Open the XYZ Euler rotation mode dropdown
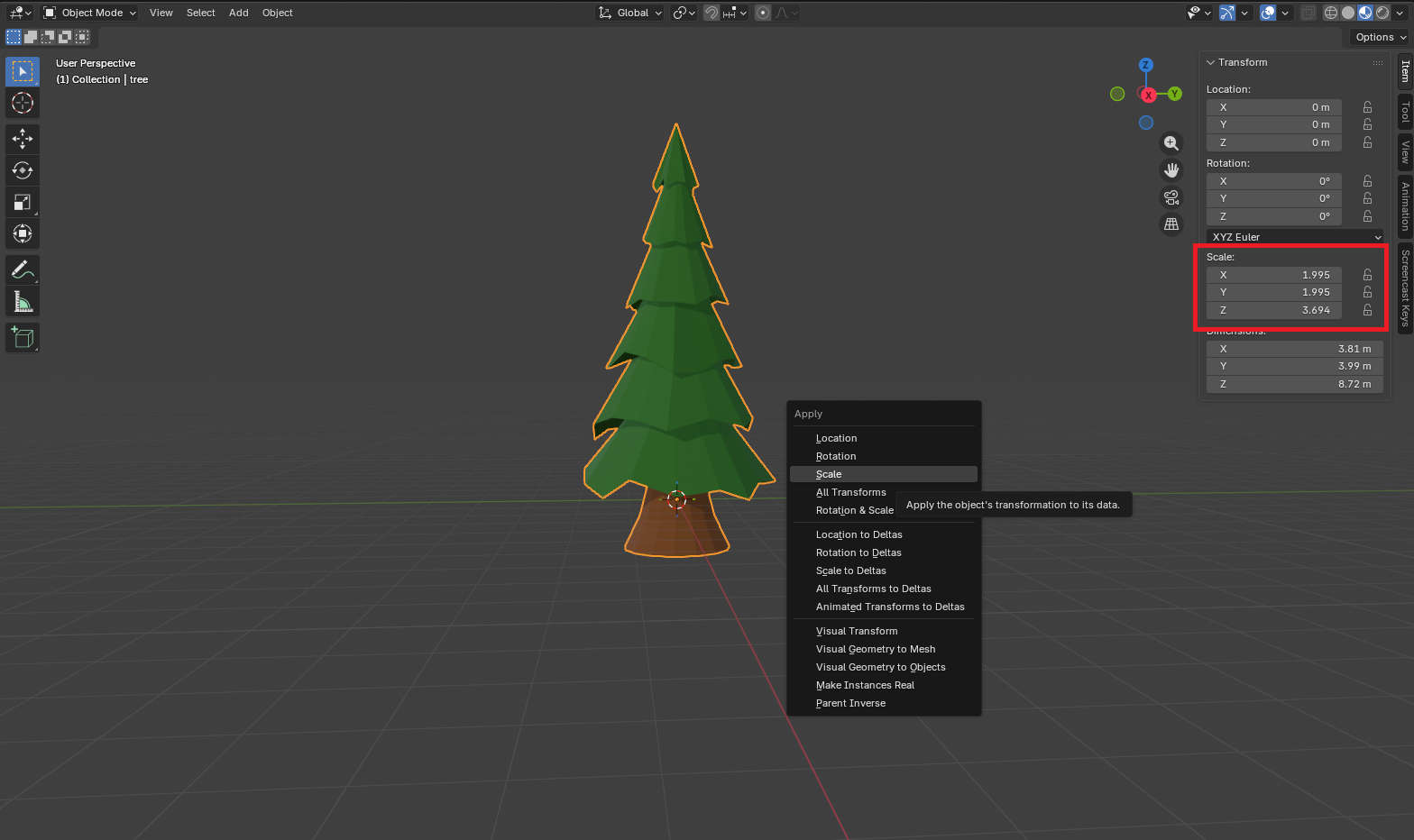The image size is (1414, 840). click(x=1295, y=237)
